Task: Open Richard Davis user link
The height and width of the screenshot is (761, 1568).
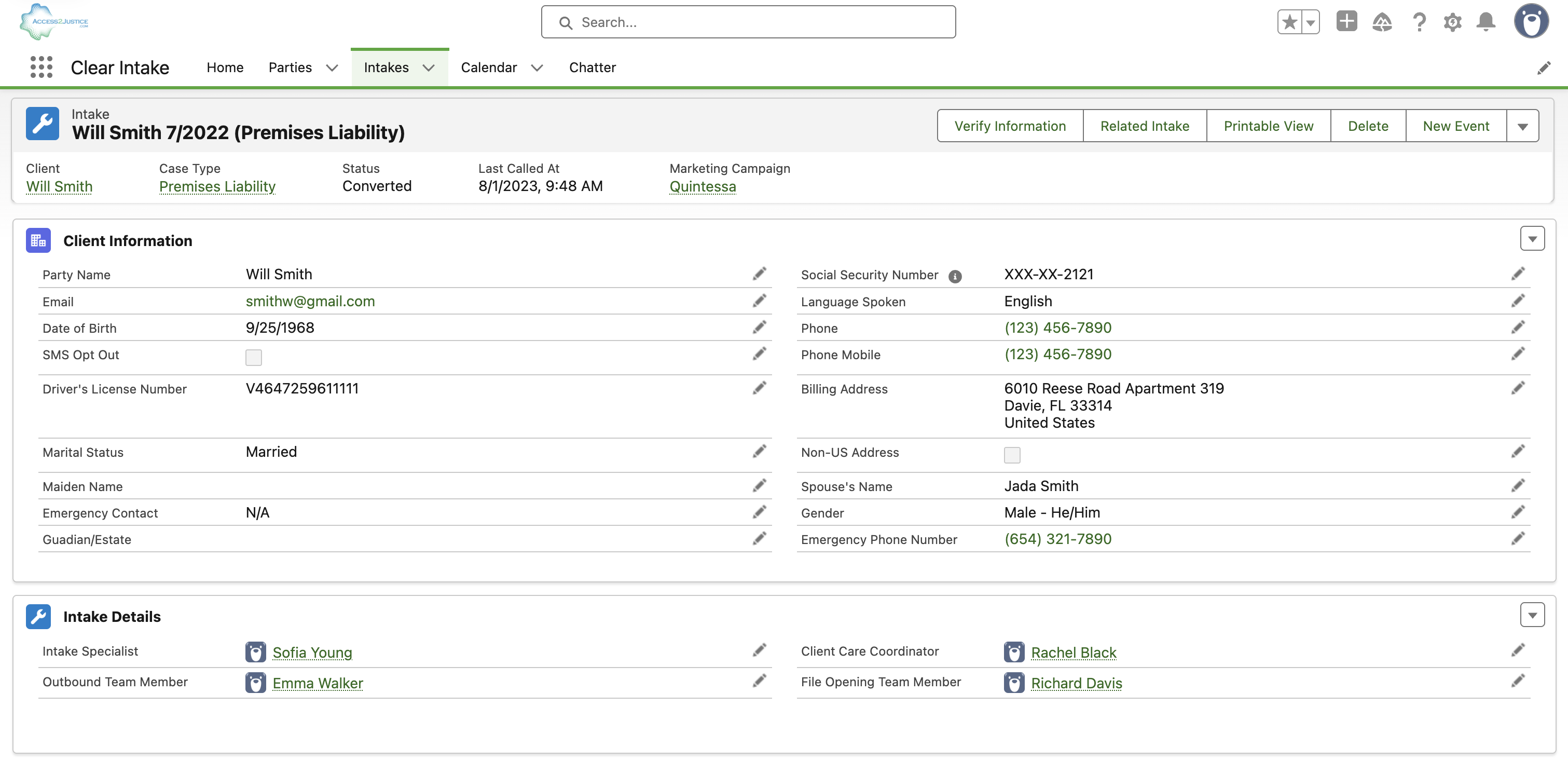Action: 1077,683
